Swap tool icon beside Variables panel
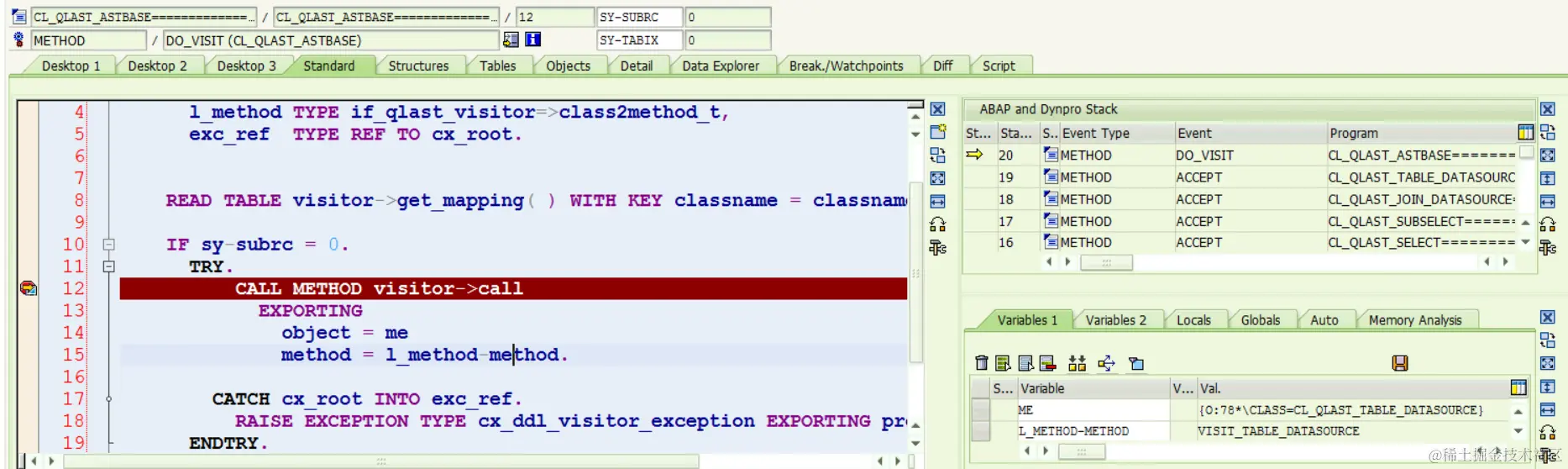This screenshot has width=1568, height=469. click(1547, 340)
